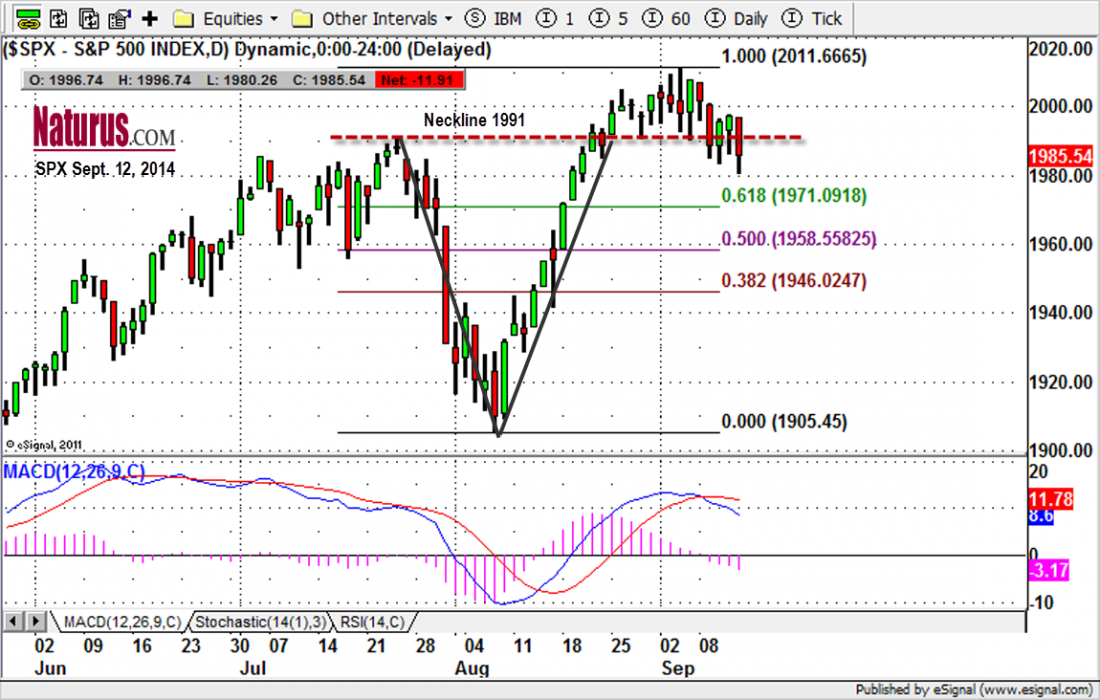
Task: Select the Daily interval button
Action: point(737,18)
